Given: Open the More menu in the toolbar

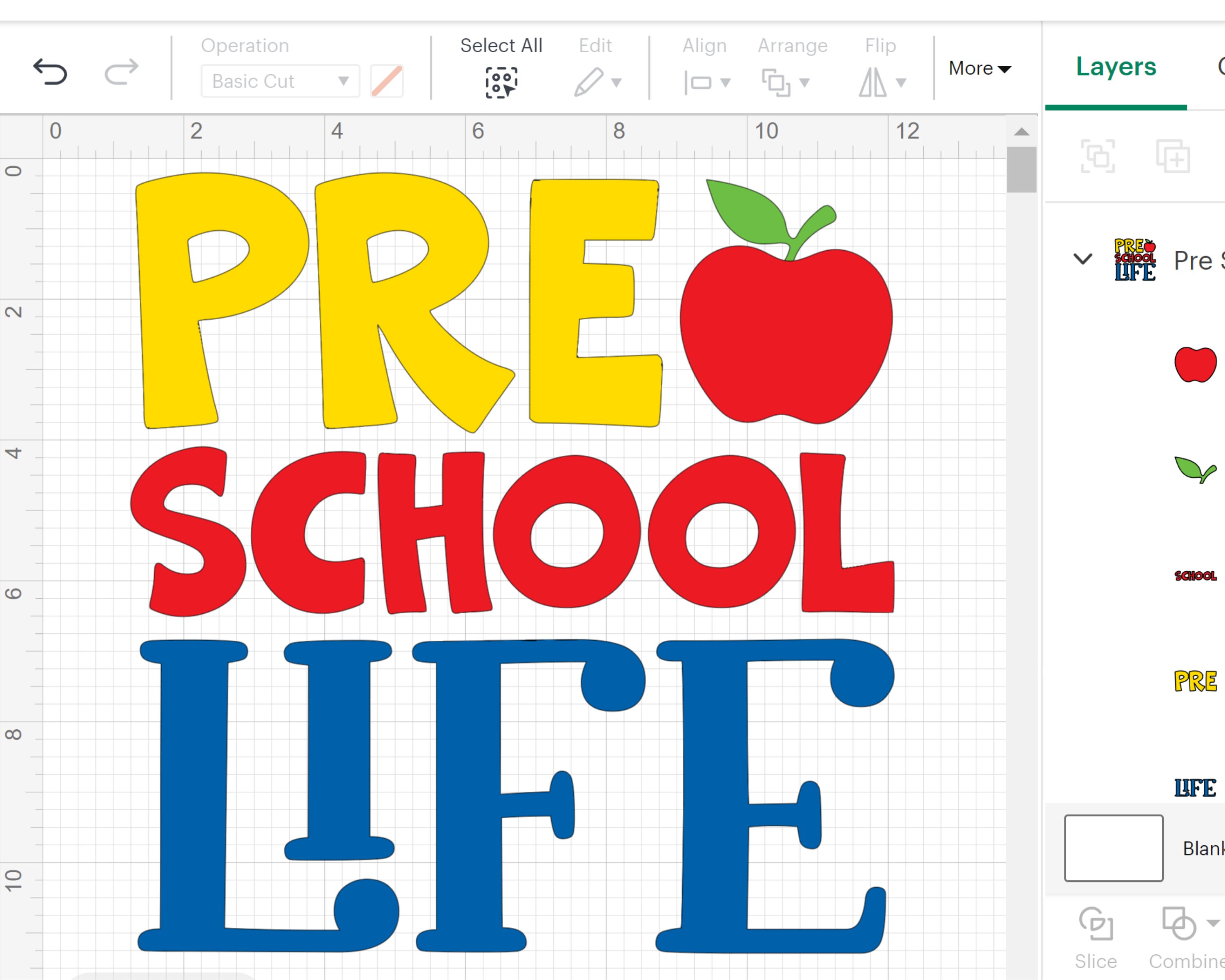Looking at the screenshot, I should click(x=978, y=68).
